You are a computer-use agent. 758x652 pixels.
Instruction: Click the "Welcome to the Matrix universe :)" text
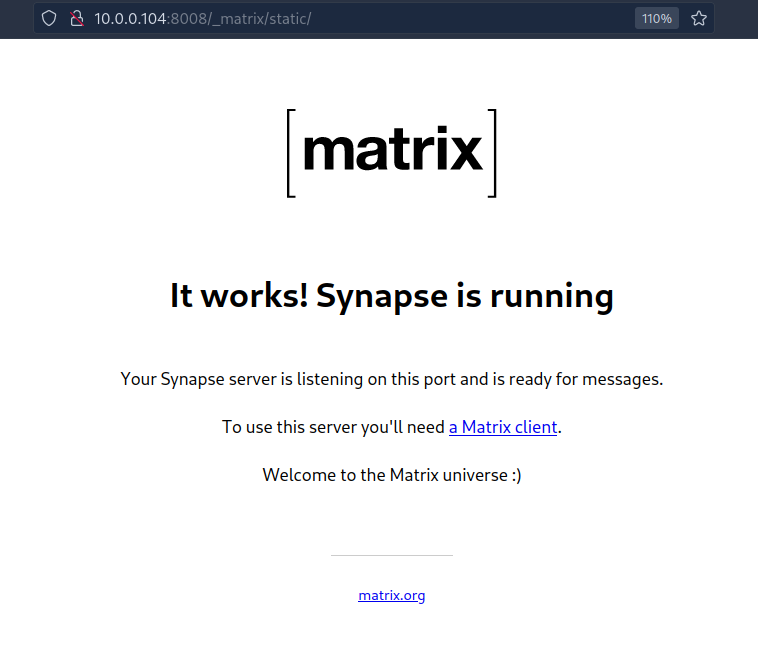pos(392,475)
